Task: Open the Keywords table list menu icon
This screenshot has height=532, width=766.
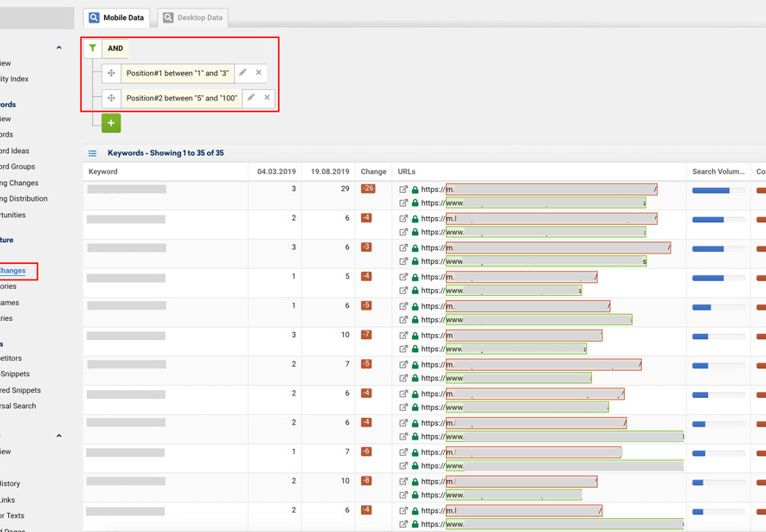Action: pos(93,153)
